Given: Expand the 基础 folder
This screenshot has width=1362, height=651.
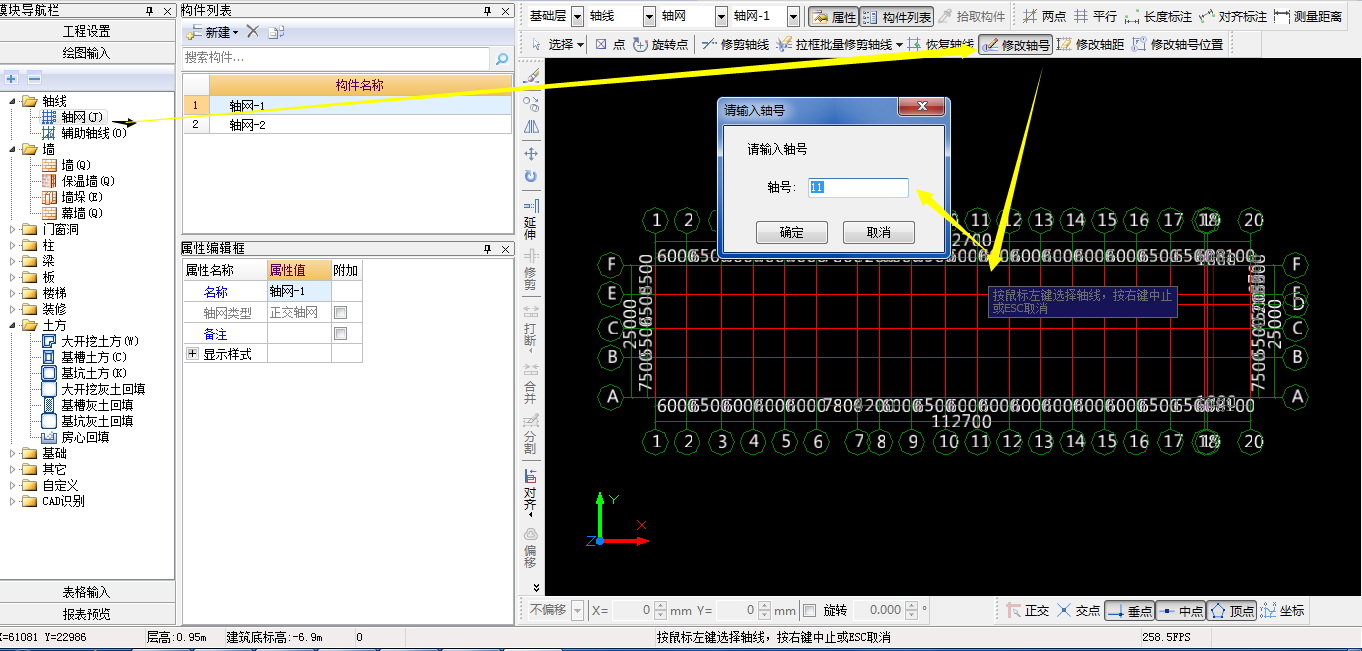Looking at the screenshot, I should tap(13, 453).
